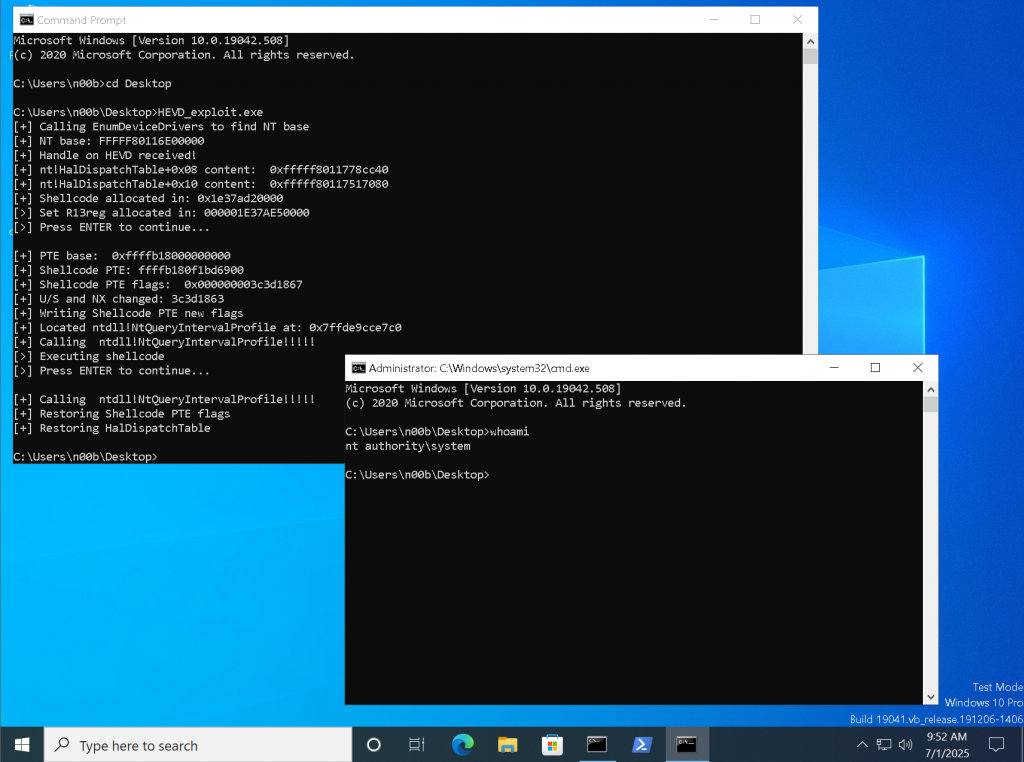The height and width of the screenshot is (762, 1024).
Task: Open the Windows Start menu
Action: click(x=22, y=744)
